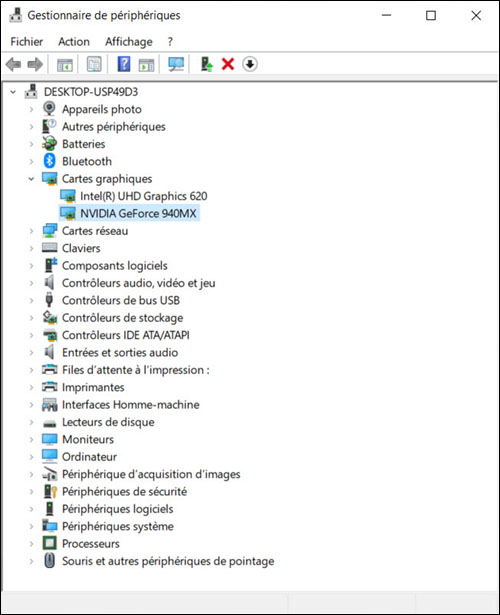Click the speaker icon beside Entrées et sorties audio
Viewport: 500px width, 615px height.
49,352
